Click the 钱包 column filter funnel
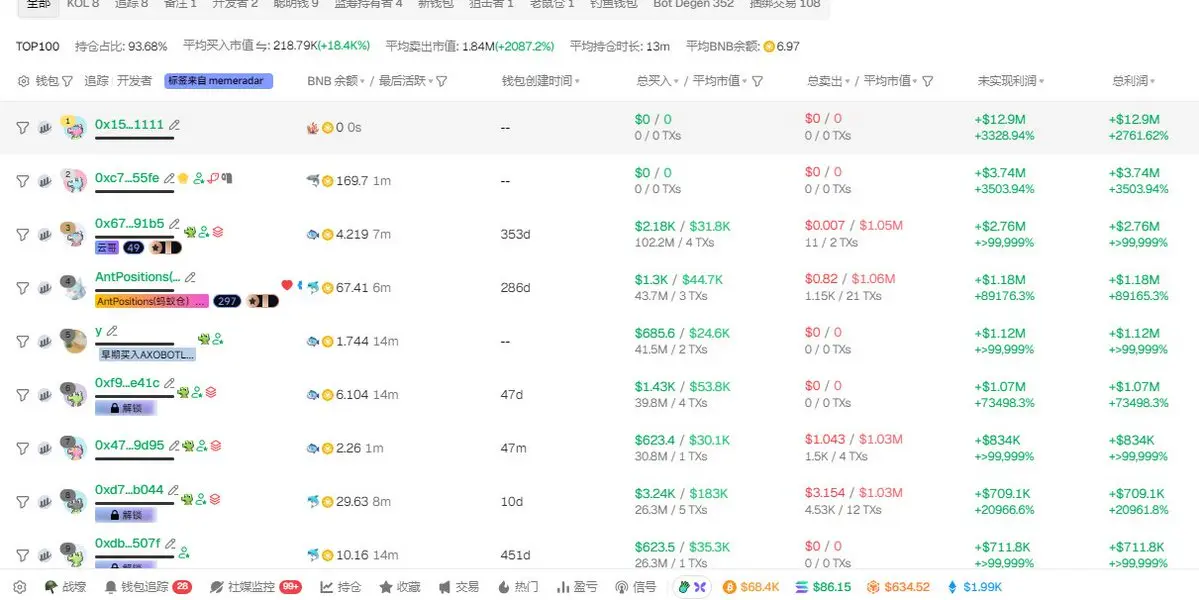The image size is (1199, 600). [67, 81]
